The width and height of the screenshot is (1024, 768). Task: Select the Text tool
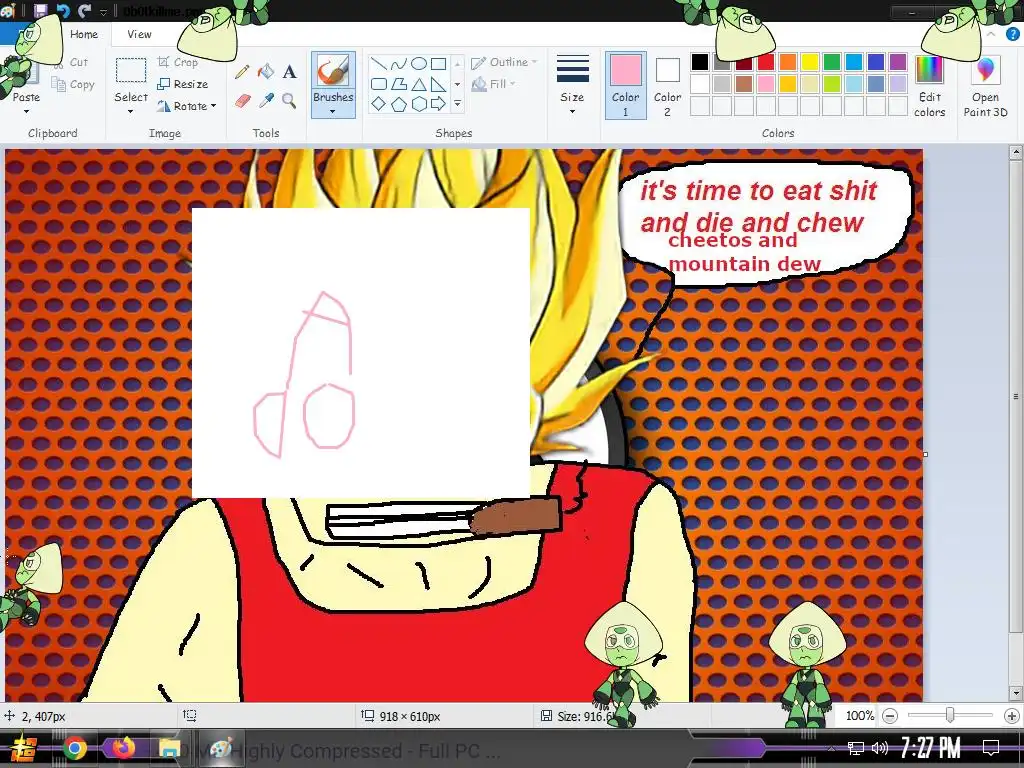click(289, 71)
